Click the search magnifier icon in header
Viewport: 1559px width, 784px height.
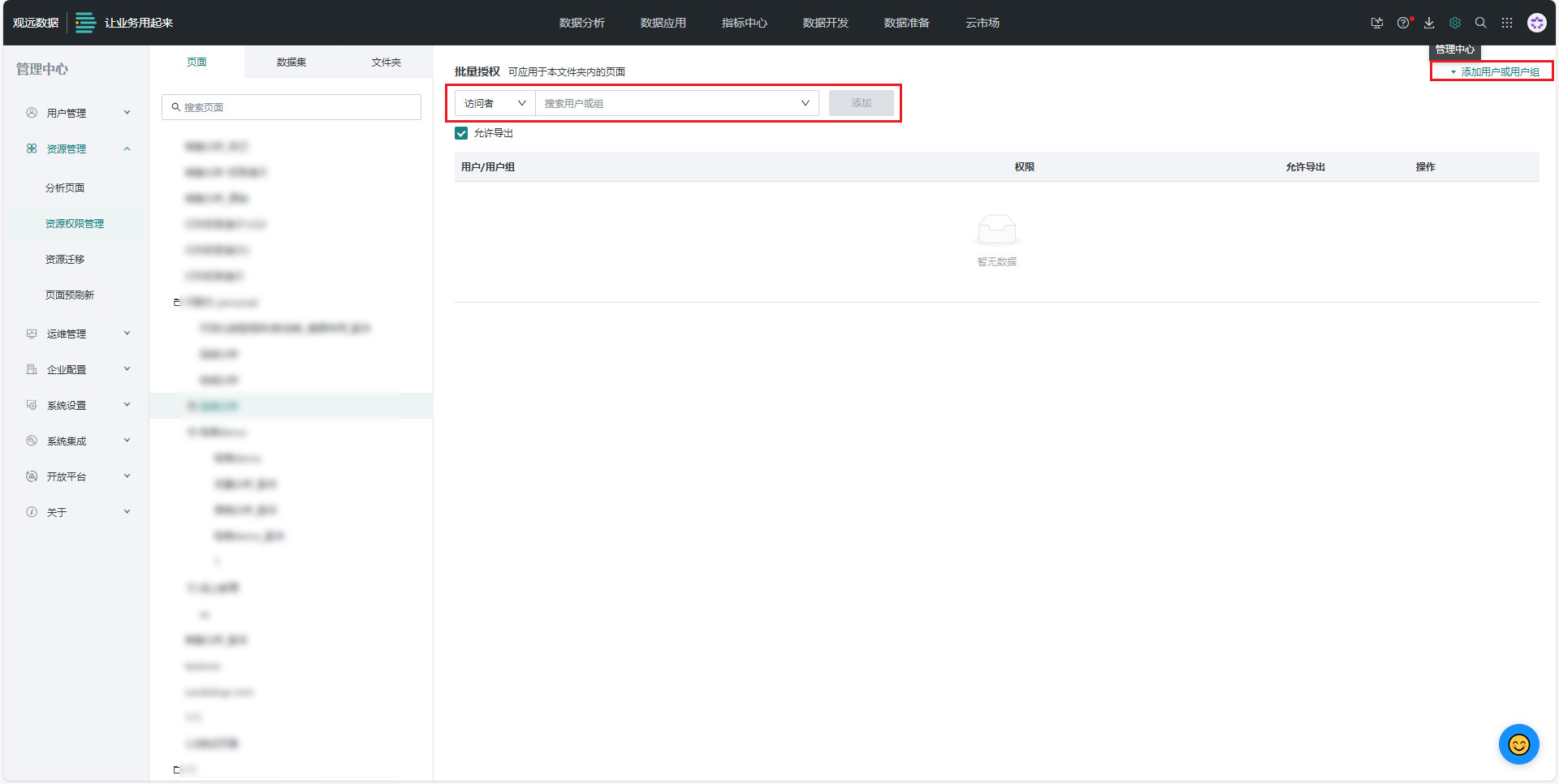pos(1481,23)
